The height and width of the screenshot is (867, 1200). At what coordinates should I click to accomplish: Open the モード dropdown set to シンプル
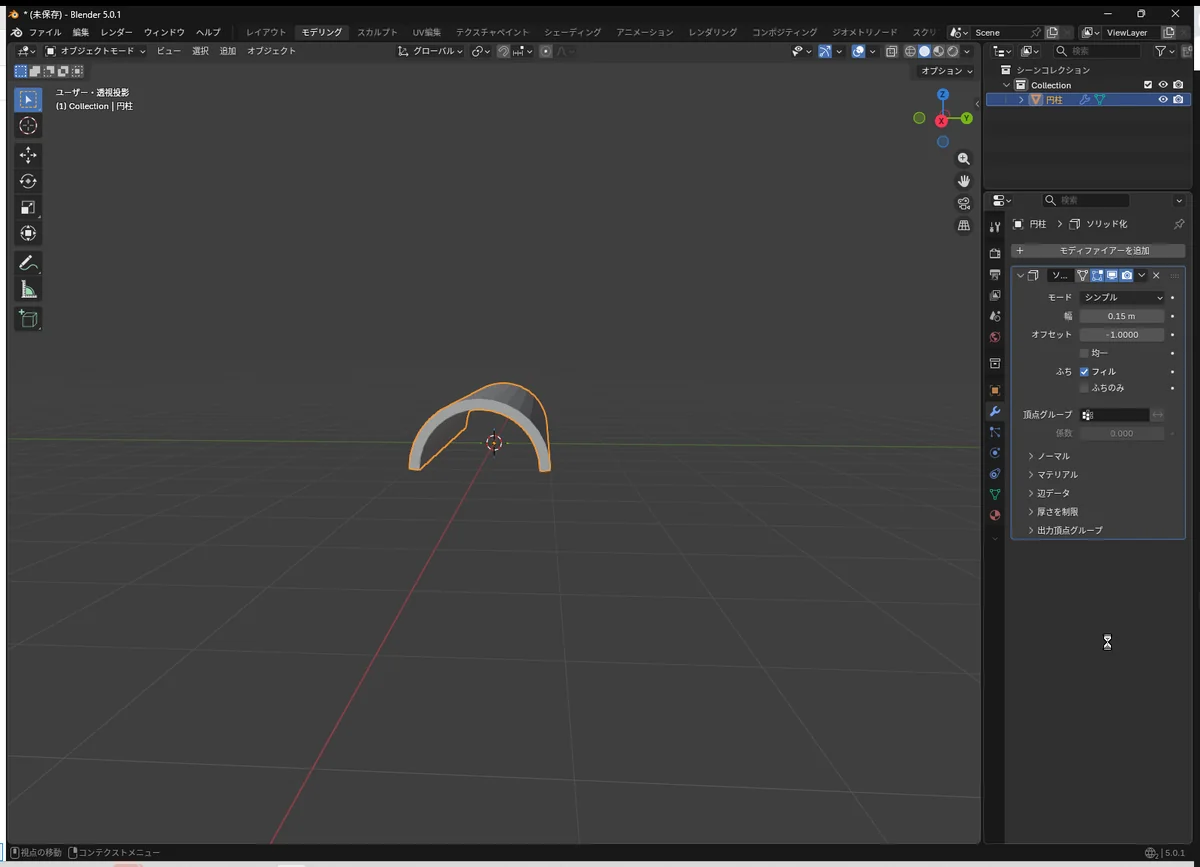pyautogui.click(x=1122, y=298)
